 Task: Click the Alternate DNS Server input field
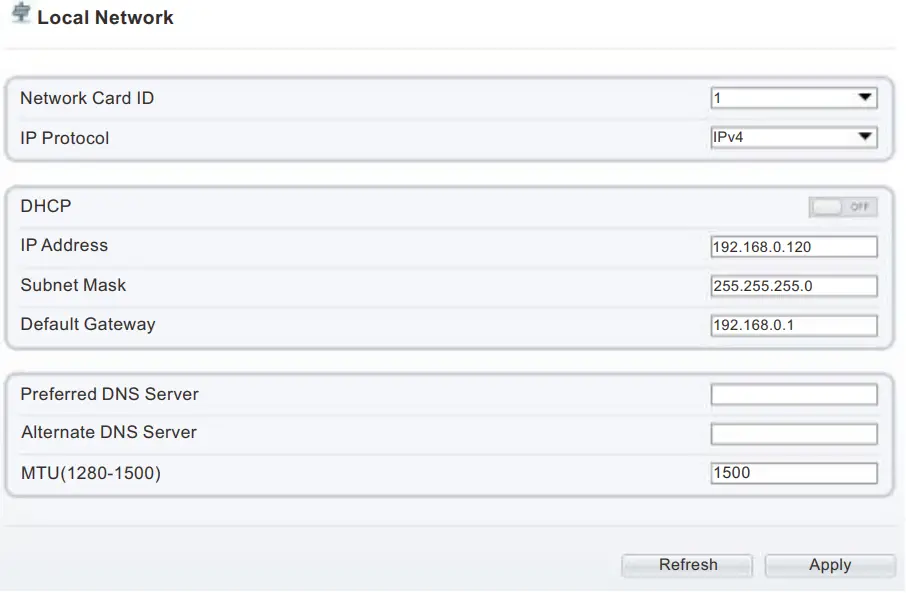793,432
